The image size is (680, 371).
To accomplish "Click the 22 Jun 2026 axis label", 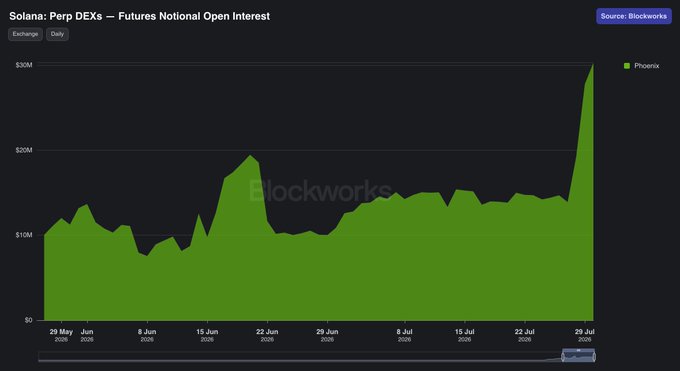I will tap(267, 335).
